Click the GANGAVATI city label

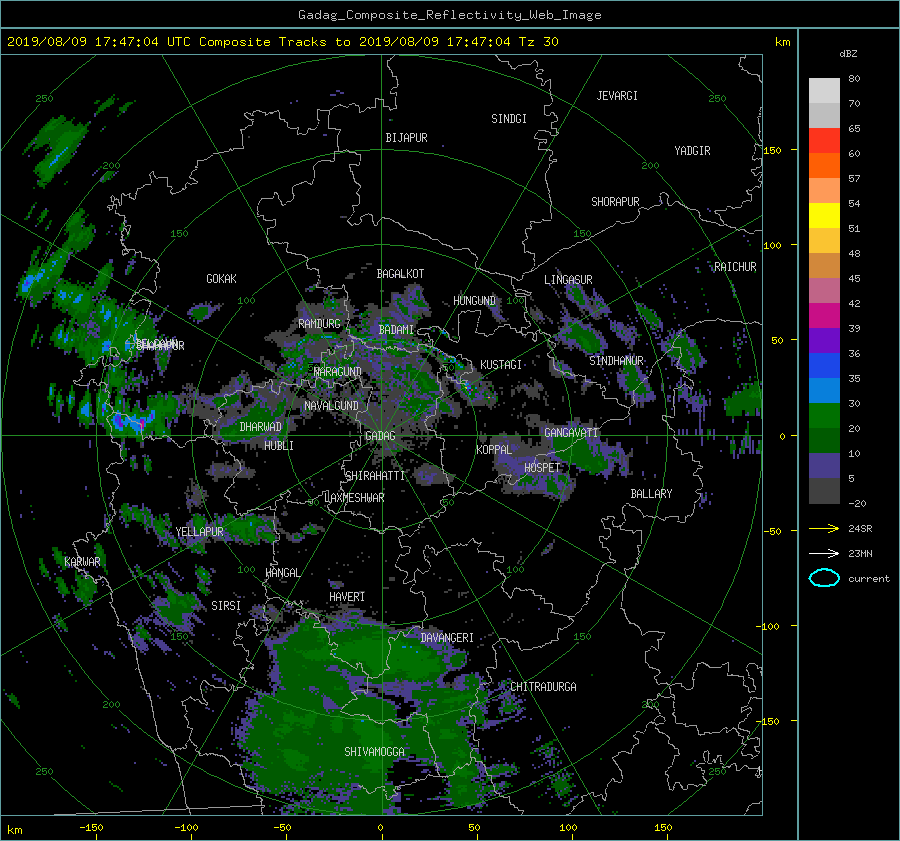pos(571,433)
